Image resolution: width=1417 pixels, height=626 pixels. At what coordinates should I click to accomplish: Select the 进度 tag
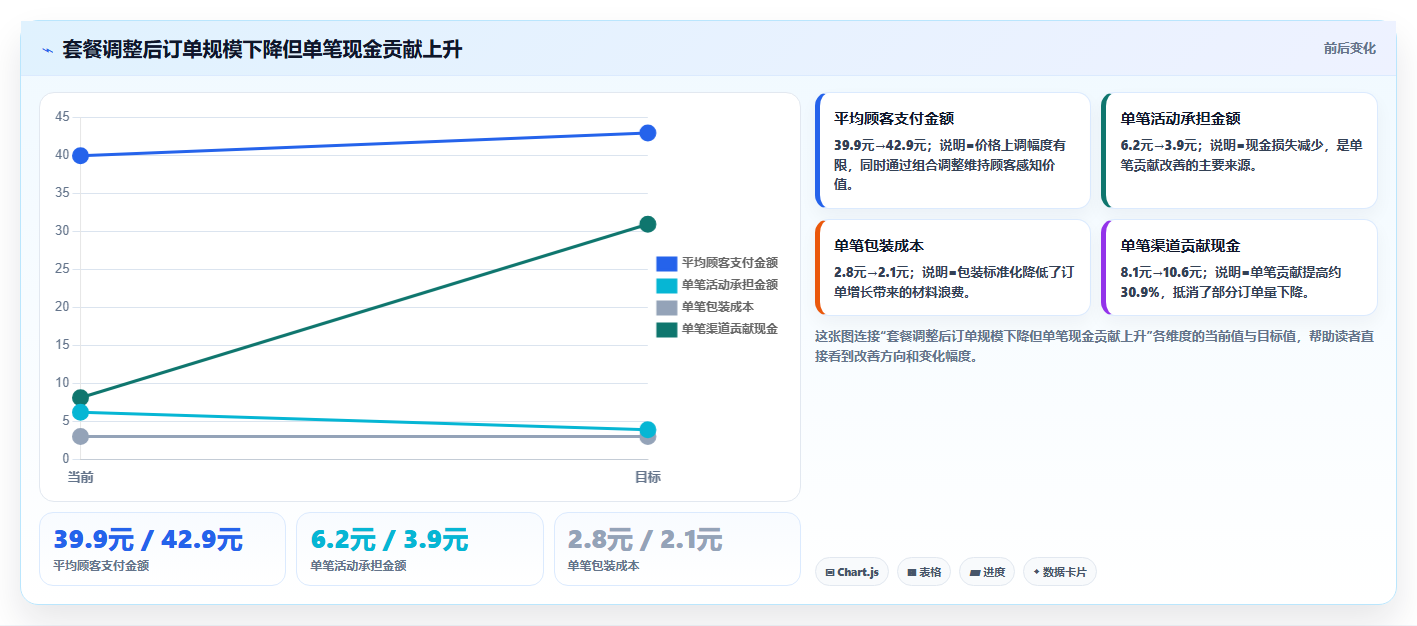(x=987, y=572)
